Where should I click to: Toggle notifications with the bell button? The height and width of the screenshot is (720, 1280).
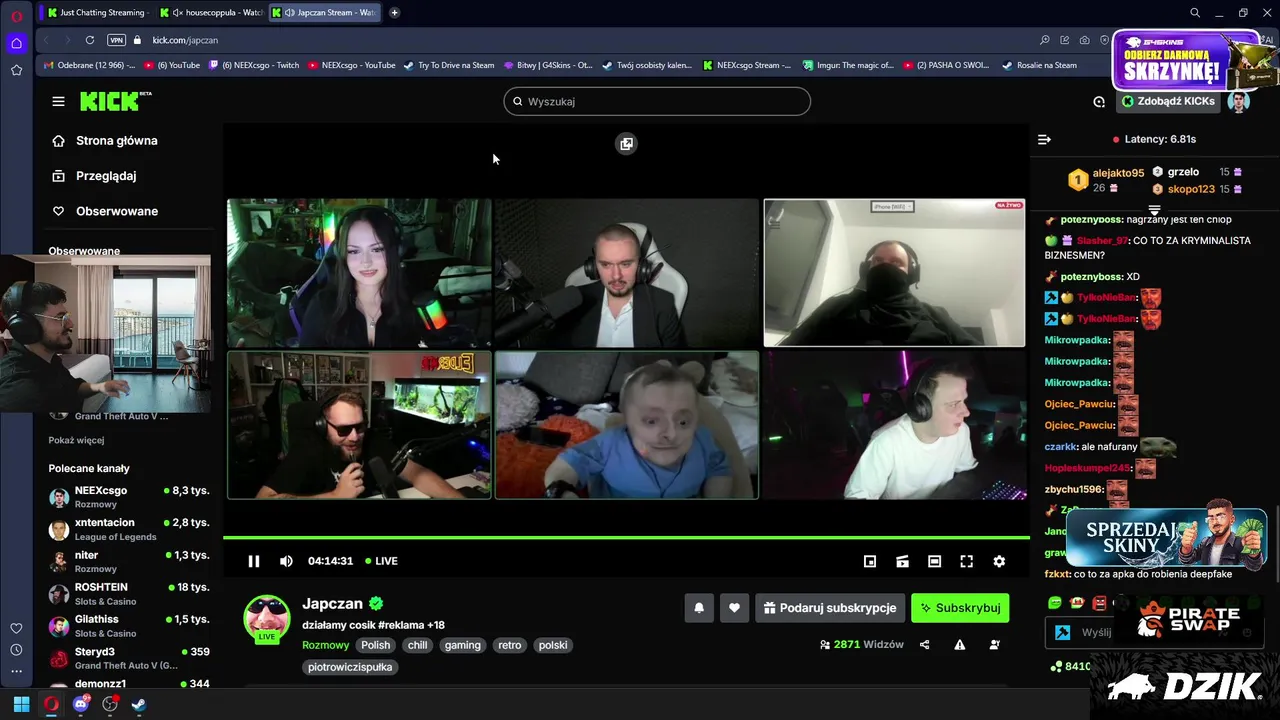point(699,608)
